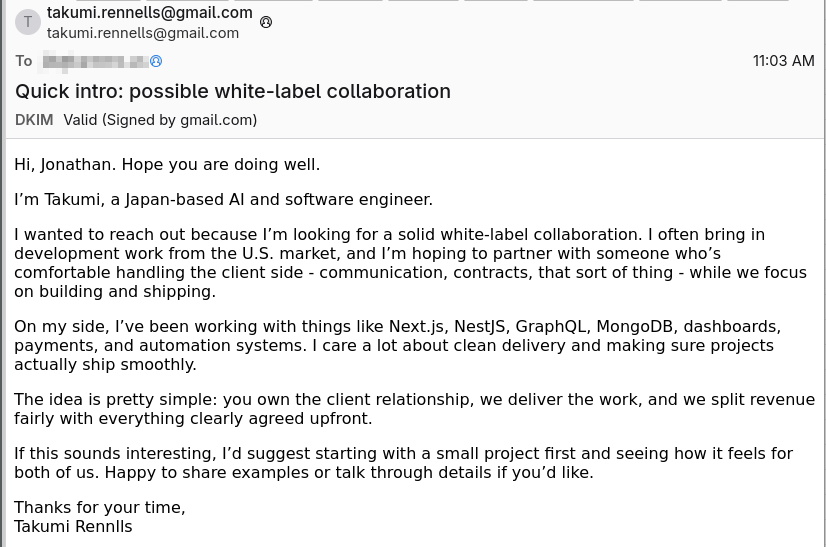Click the DKIM label
826x547 pixels.
(34, 120)
